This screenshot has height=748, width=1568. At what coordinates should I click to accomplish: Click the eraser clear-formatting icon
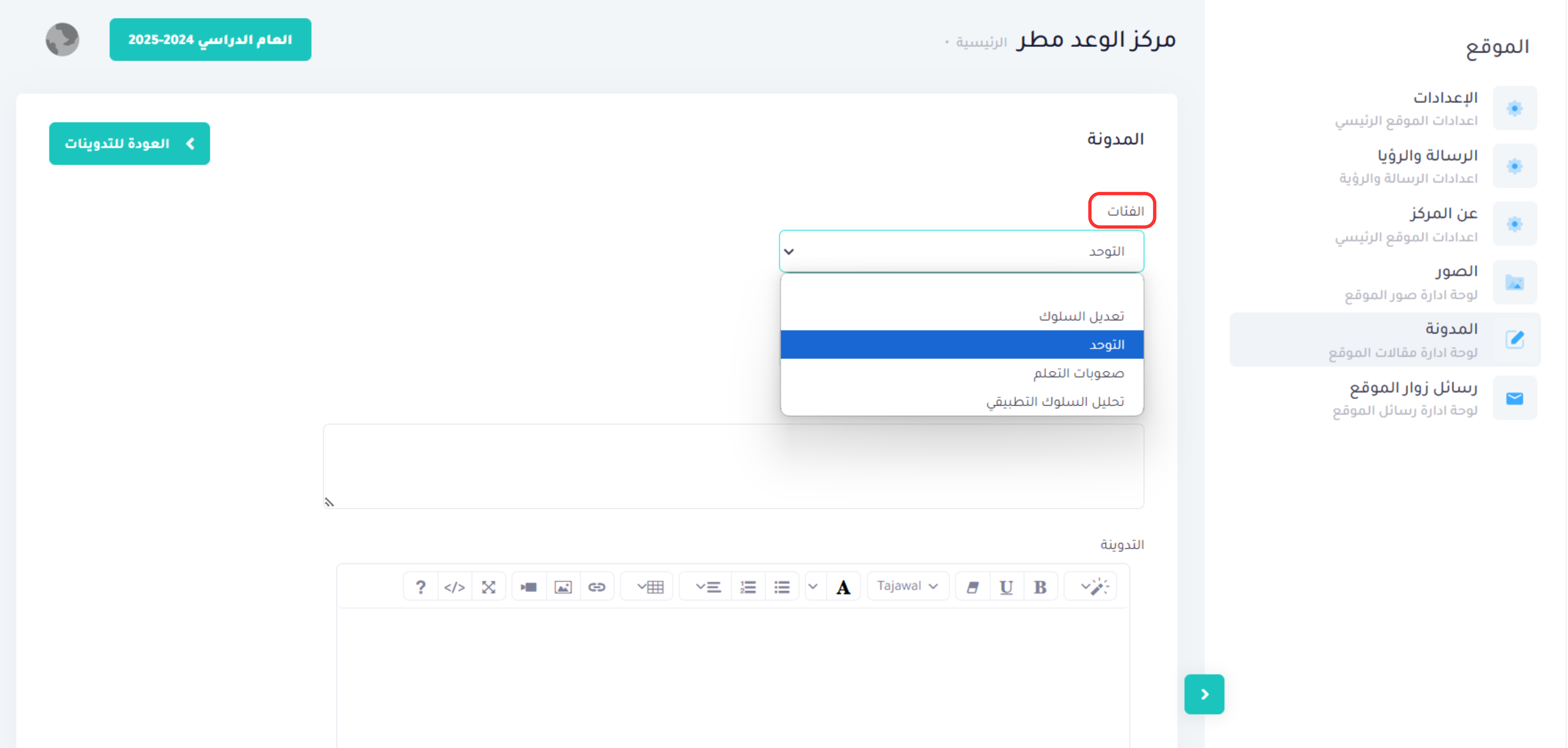pos(973,587)
